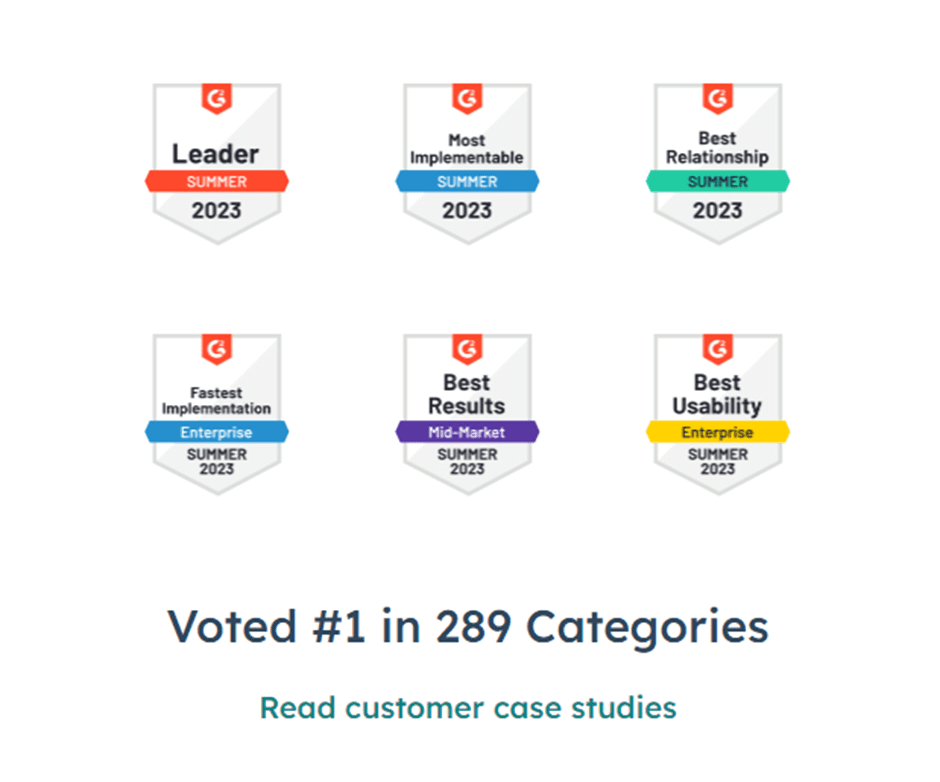
Task: Open the Read customer case studies link
Action: [468, 708]
